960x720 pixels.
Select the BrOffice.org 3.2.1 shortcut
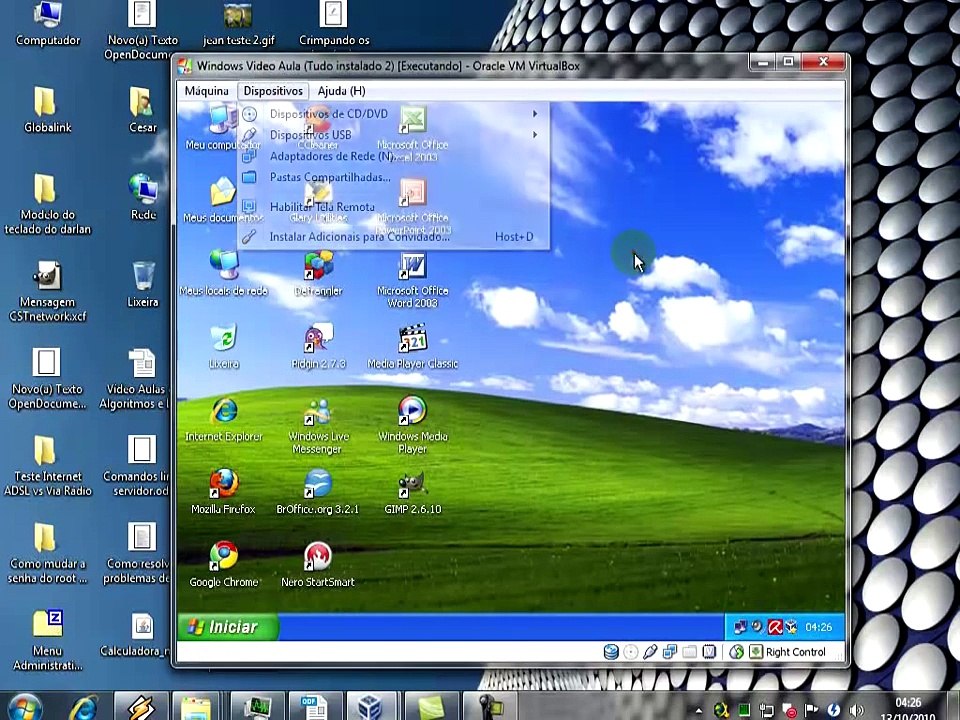(318, 492)
